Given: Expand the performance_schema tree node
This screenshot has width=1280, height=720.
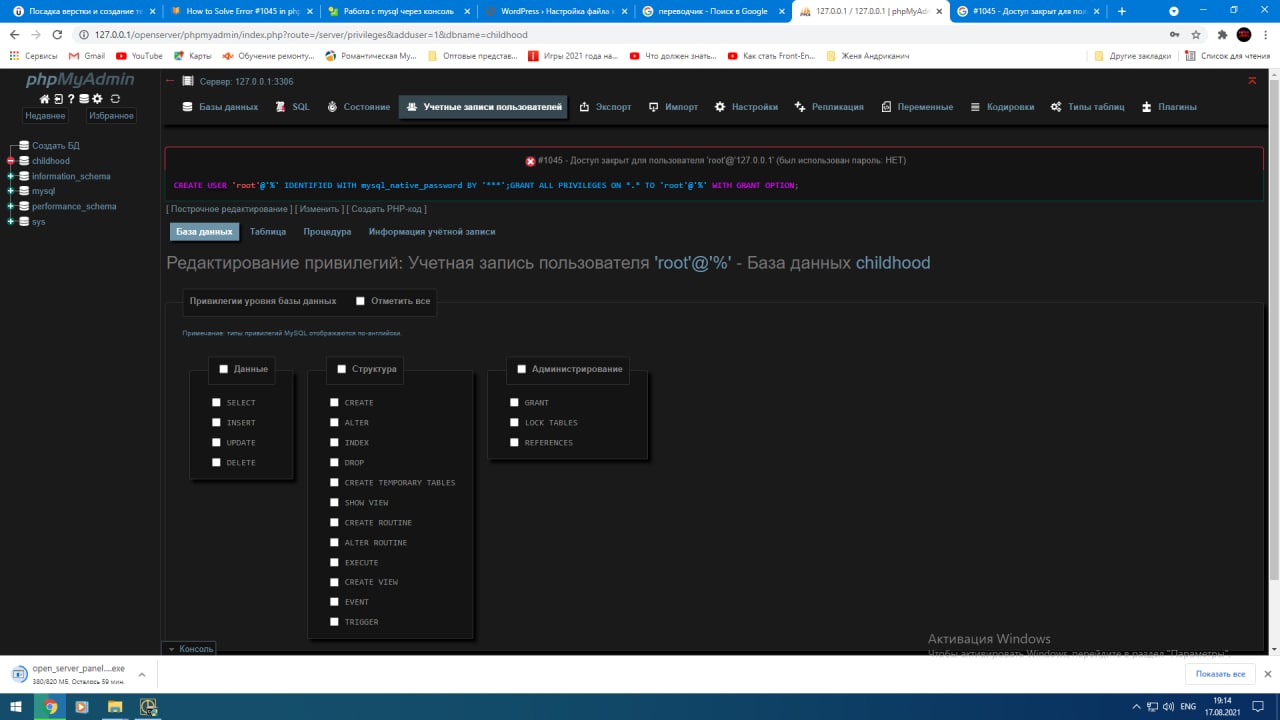Looking at the screenshot, I should pos(11,206).
